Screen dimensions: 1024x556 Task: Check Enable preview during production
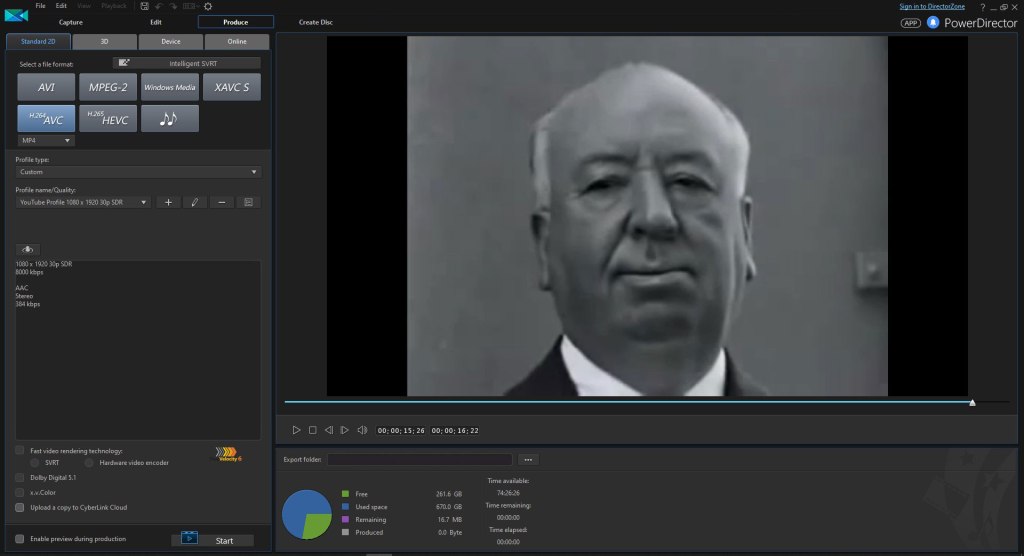20,539
